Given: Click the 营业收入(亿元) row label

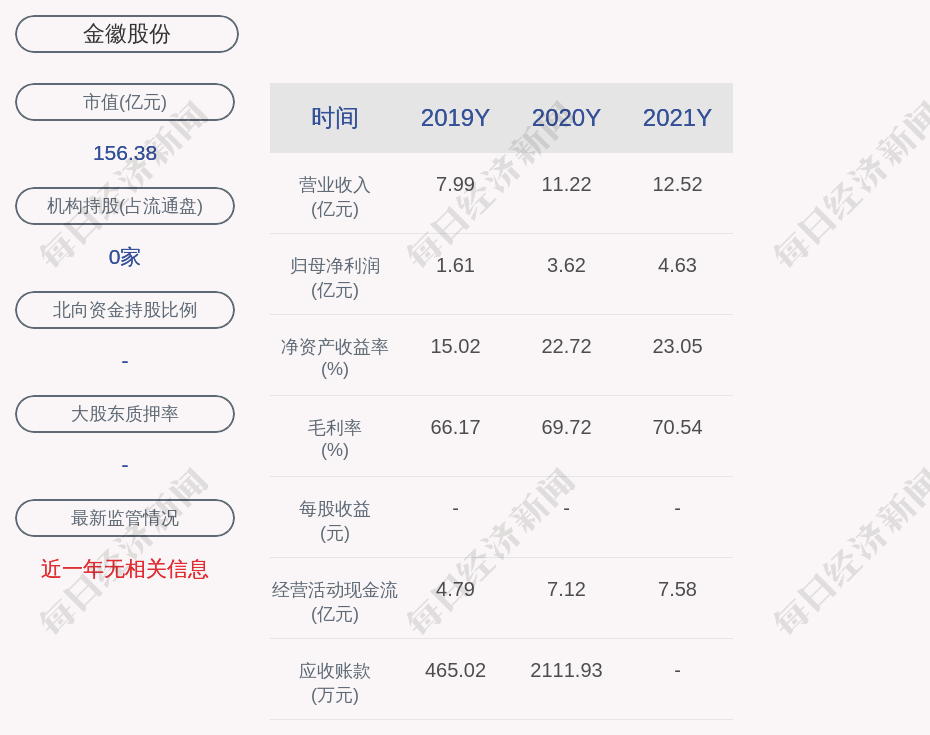Looking at the screenshot, I should (x=335, y=197).
